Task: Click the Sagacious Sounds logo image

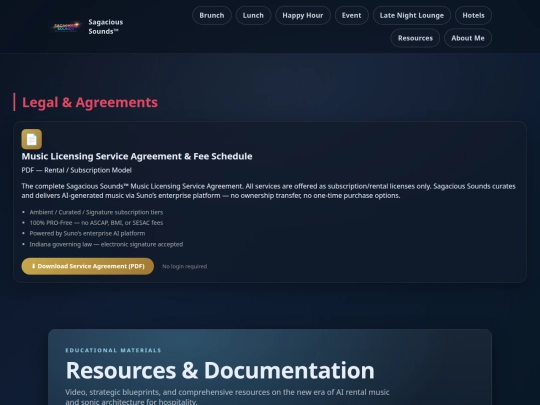Action: pyautogui.click(x=66, y=27)
